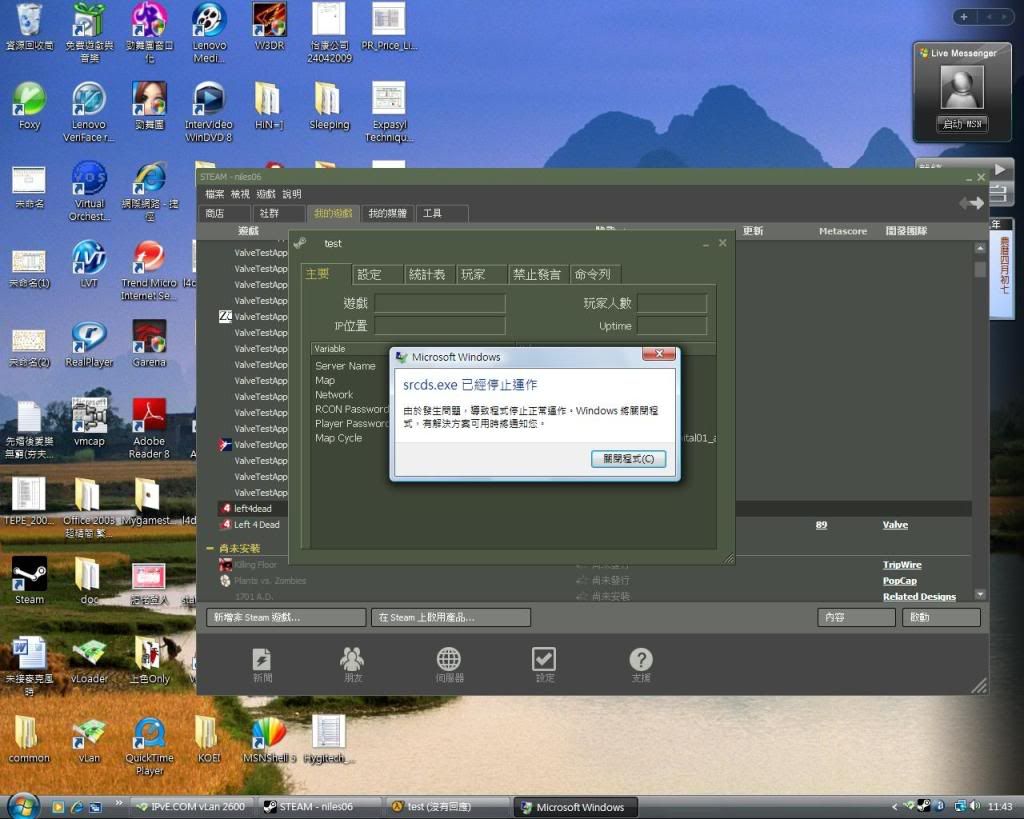Select the 商店 tab in Steam
This screenshot has width=1024, height=819.
[x=215, y=213]
